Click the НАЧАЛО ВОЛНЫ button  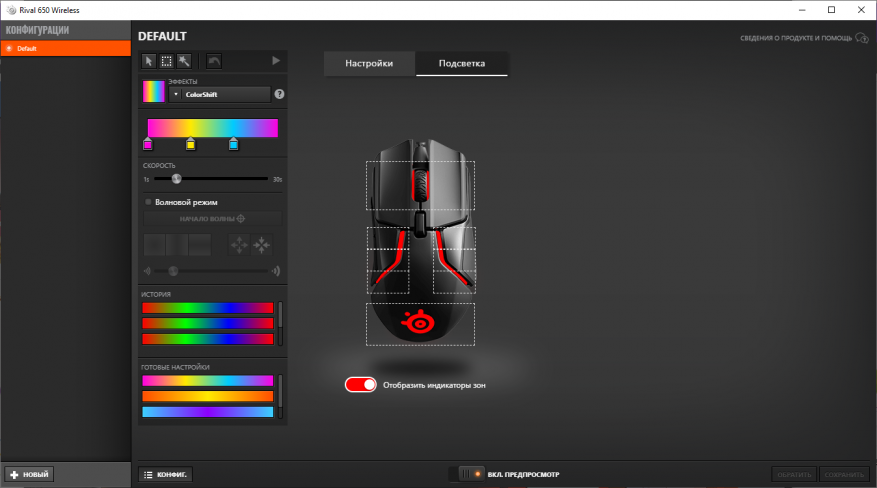coord(213,219)
